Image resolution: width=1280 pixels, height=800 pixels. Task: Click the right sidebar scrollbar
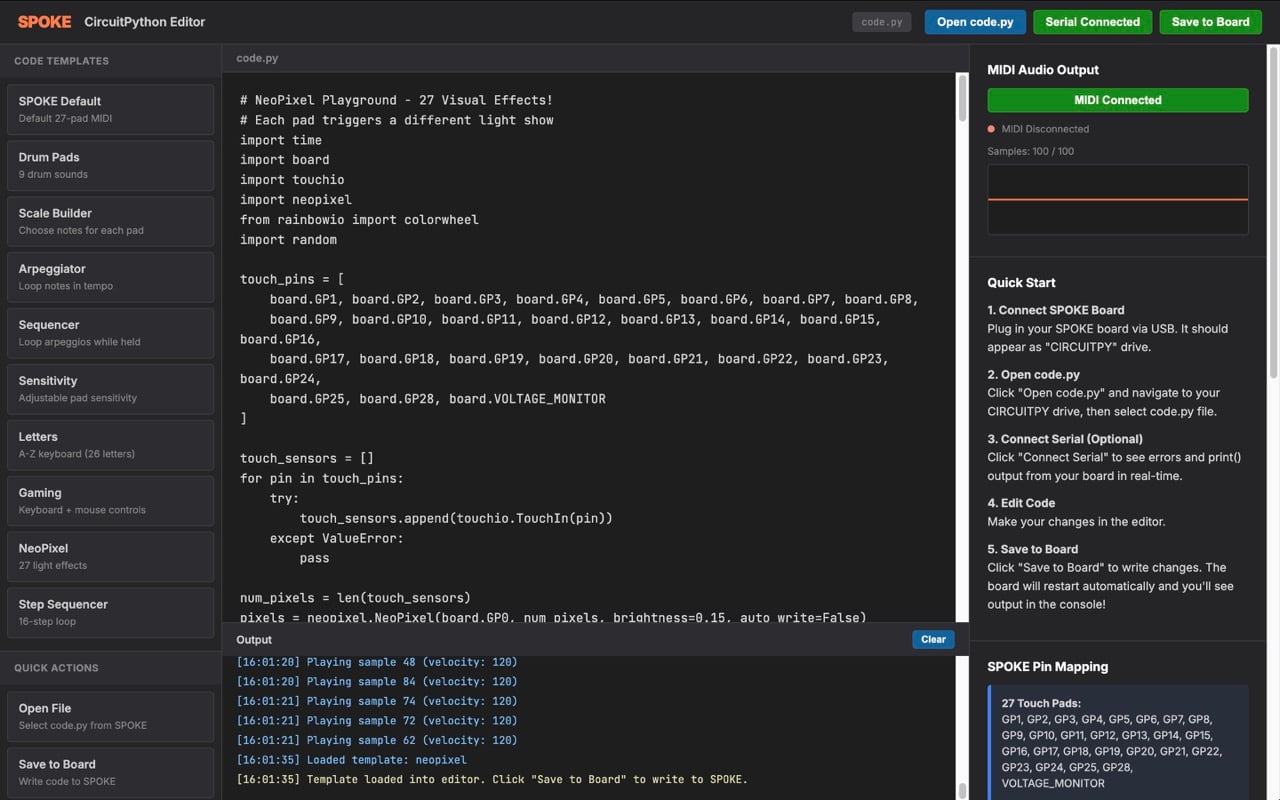pos(1273,212)
